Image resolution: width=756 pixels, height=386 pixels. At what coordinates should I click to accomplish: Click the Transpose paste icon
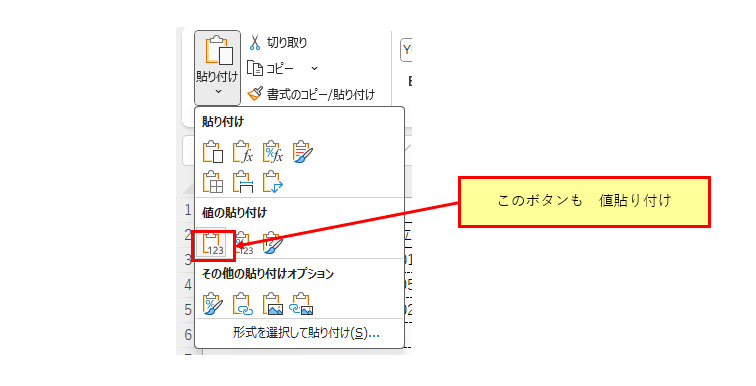tap(273, 182)
